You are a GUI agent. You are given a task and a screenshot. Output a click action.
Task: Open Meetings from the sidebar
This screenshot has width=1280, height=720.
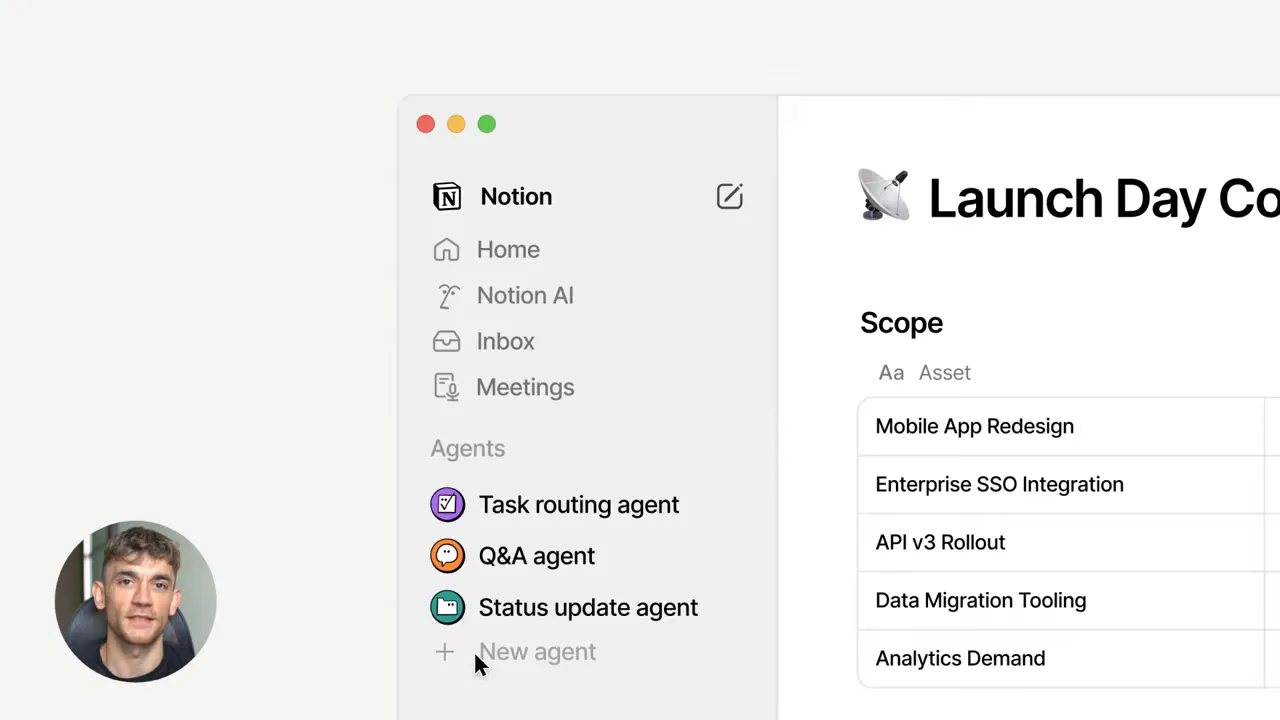tap(525, 387)
